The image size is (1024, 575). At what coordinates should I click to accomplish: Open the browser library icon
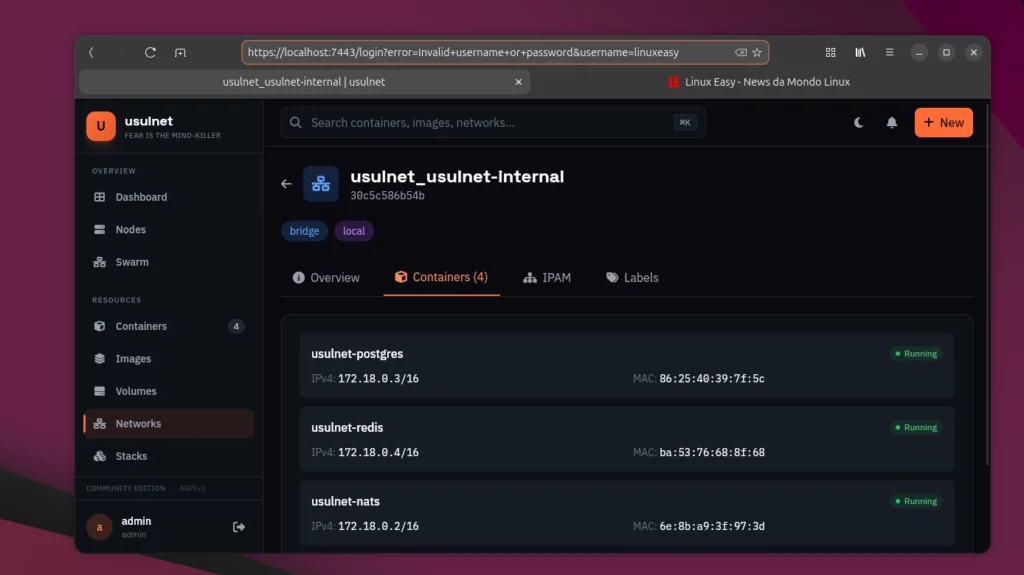(x=860, y=52)
